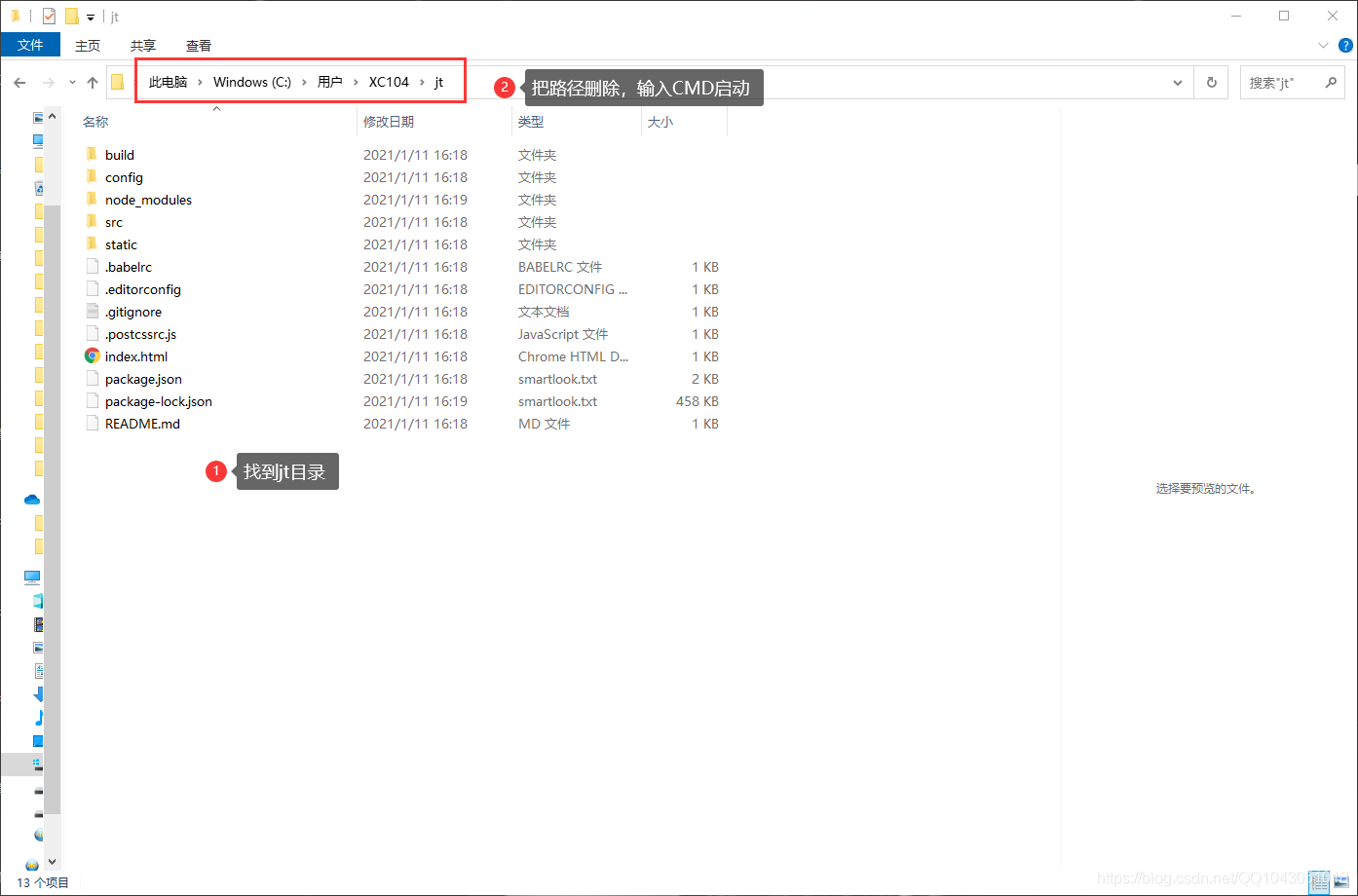Click the BABELRC 文件 type cell
Image resolution: width=1358 pixels, height=896 pixels.
[x=560, y=267]
